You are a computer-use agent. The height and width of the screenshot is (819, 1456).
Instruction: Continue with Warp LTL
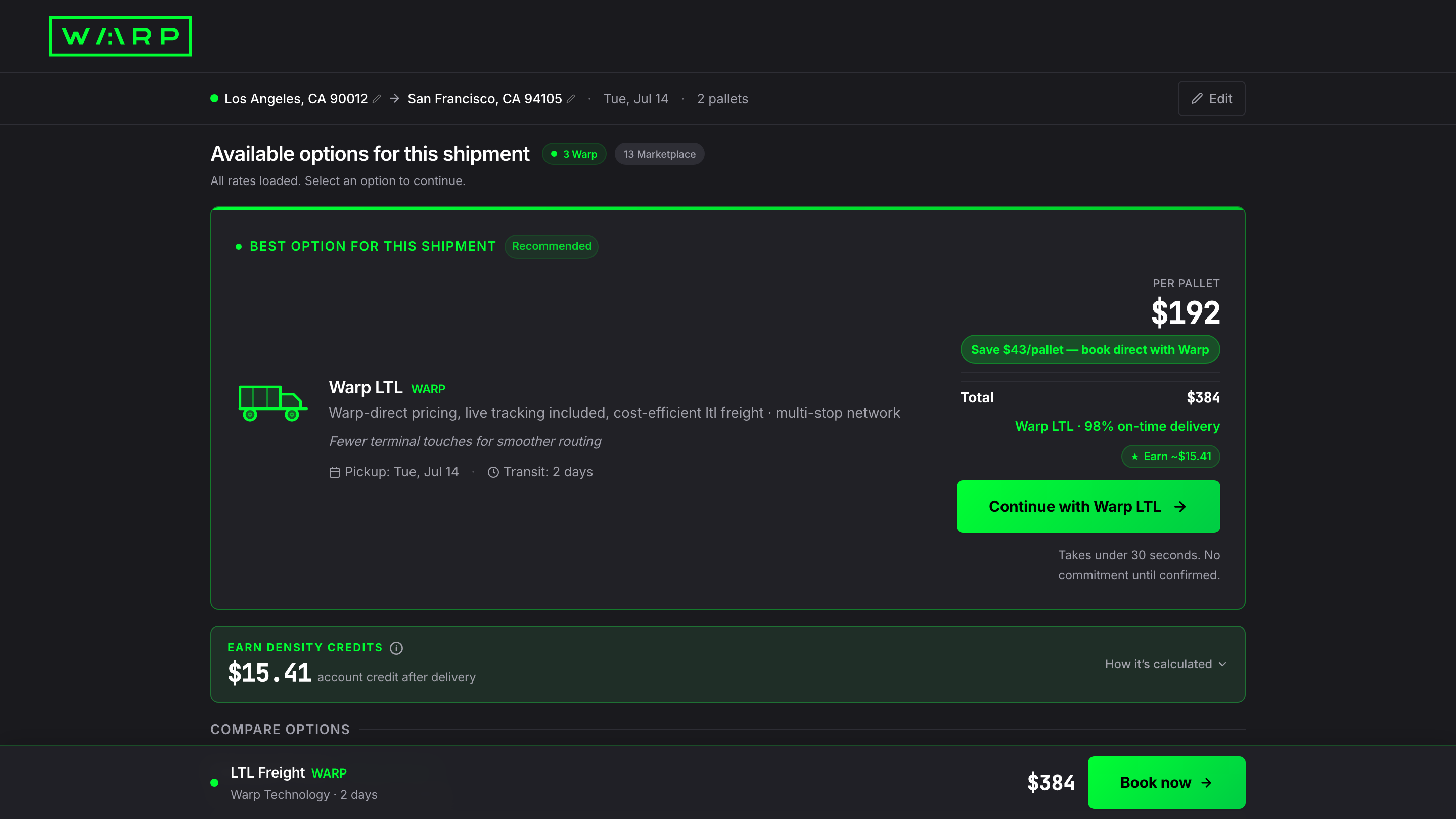(1088, 507)
